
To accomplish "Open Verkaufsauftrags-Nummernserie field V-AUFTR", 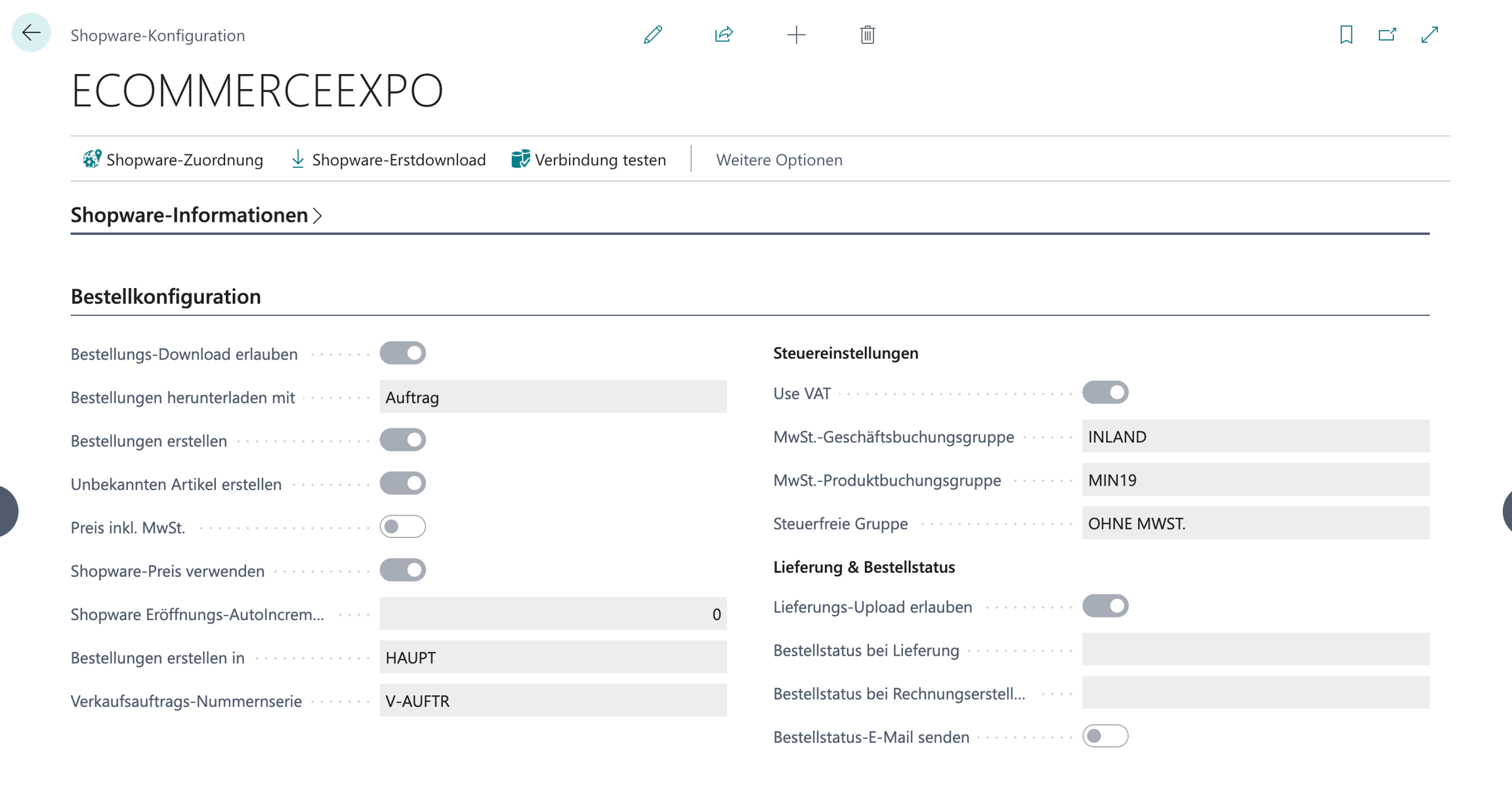I will coord(553,700).
